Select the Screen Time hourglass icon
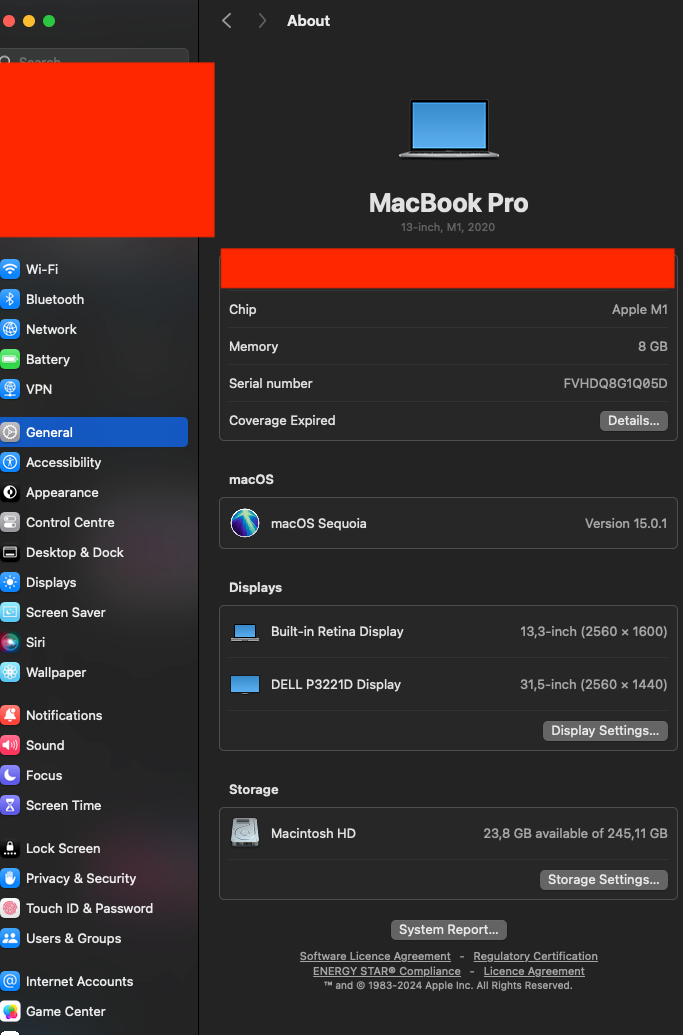The image size is (683, 1035). click(x=10, y=805)
